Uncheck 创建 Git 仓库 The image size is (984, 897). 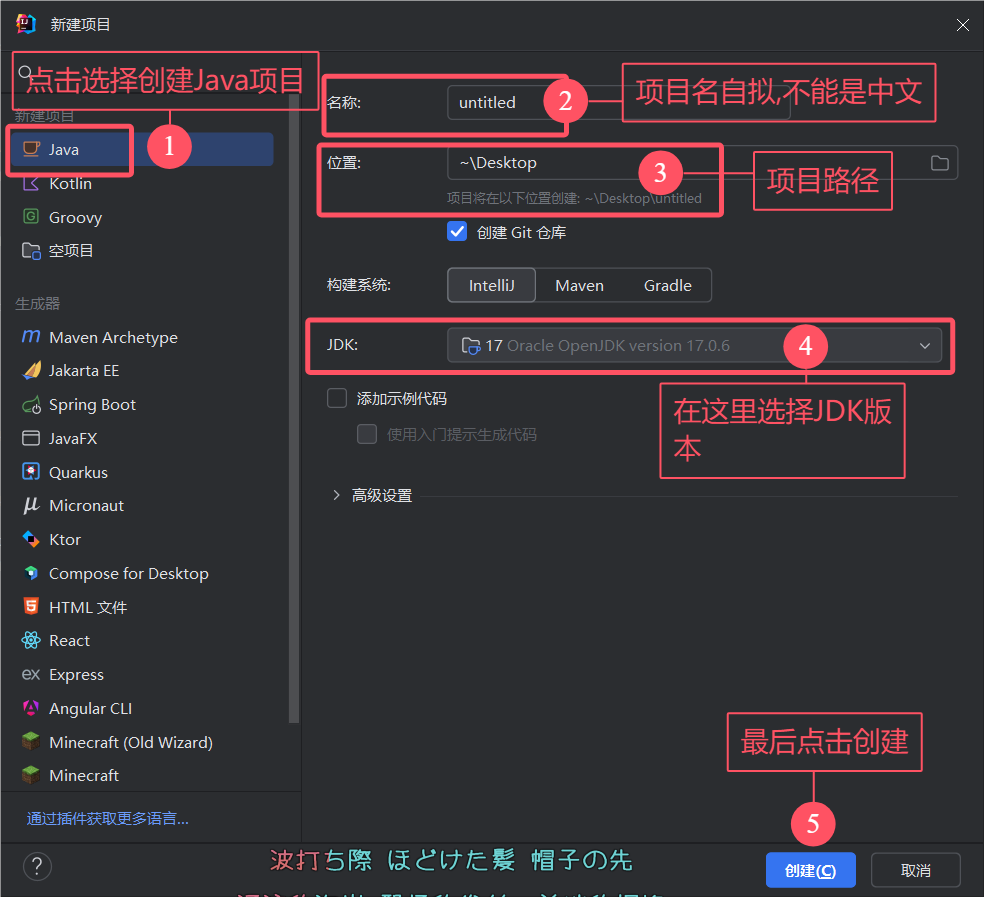[457, 231]
